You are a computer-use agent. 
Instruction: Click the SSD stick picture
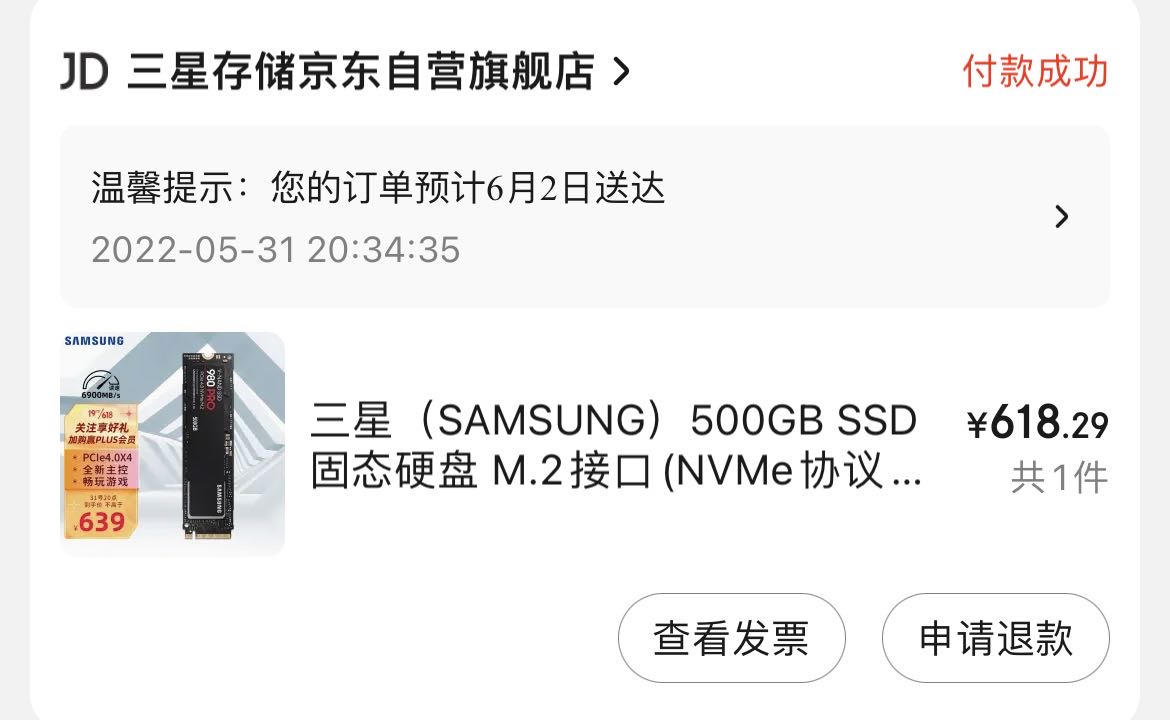pos(210,445)
